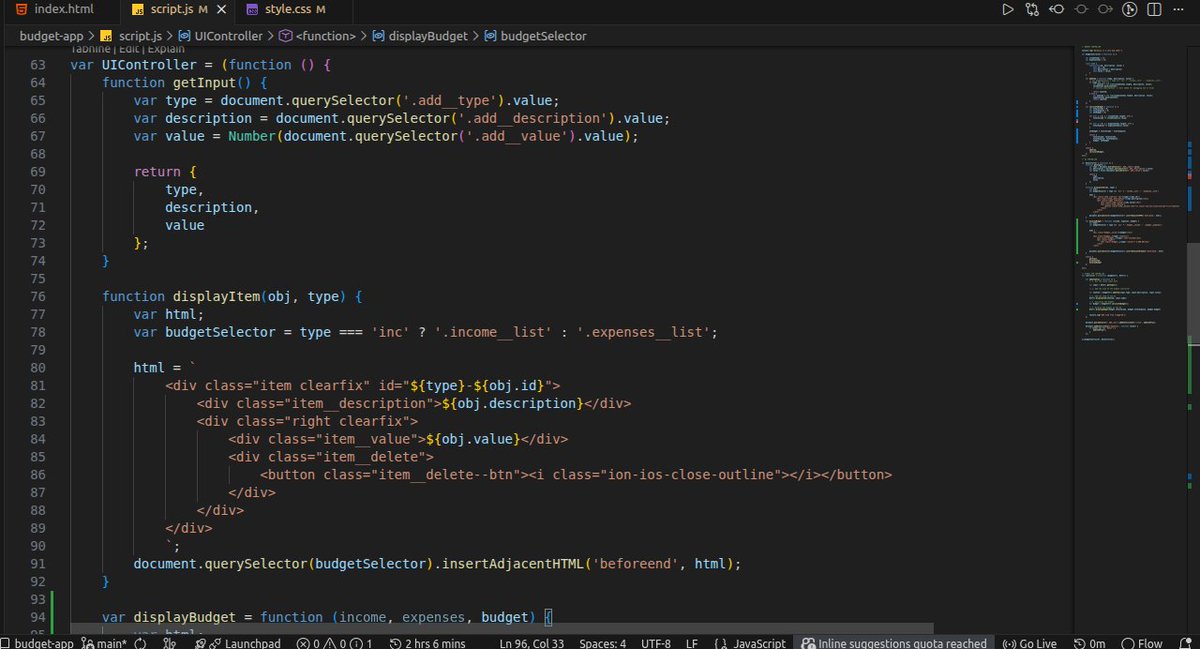
Task: Click the errors and warnings counter
Action: click(328, 642)
